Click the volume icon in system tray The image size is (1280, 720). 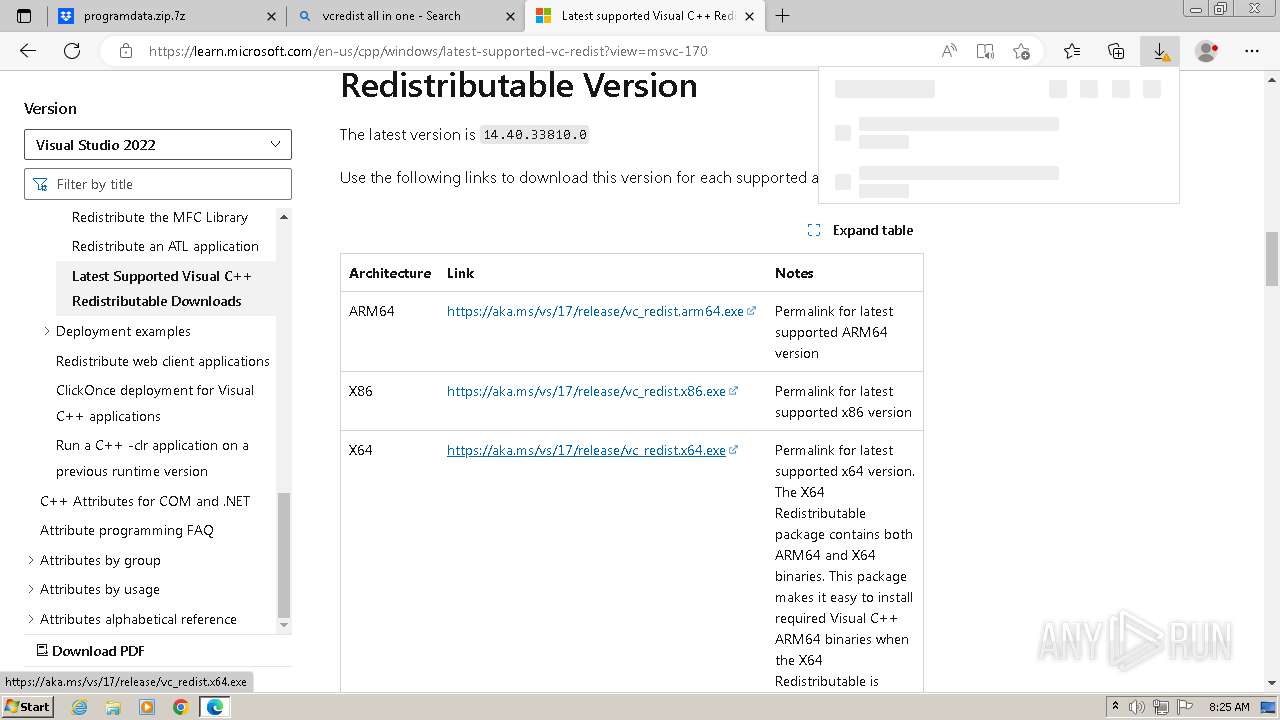1137,707
